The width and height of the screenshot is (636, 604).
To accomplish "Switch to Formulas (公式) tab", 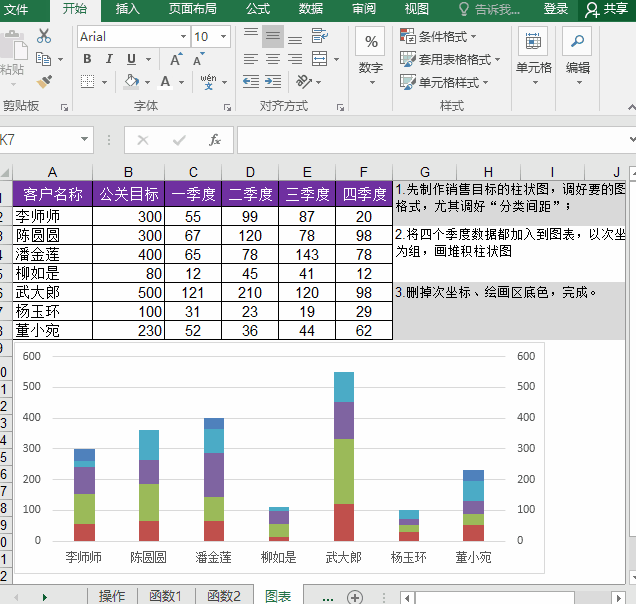I will 258,9.
